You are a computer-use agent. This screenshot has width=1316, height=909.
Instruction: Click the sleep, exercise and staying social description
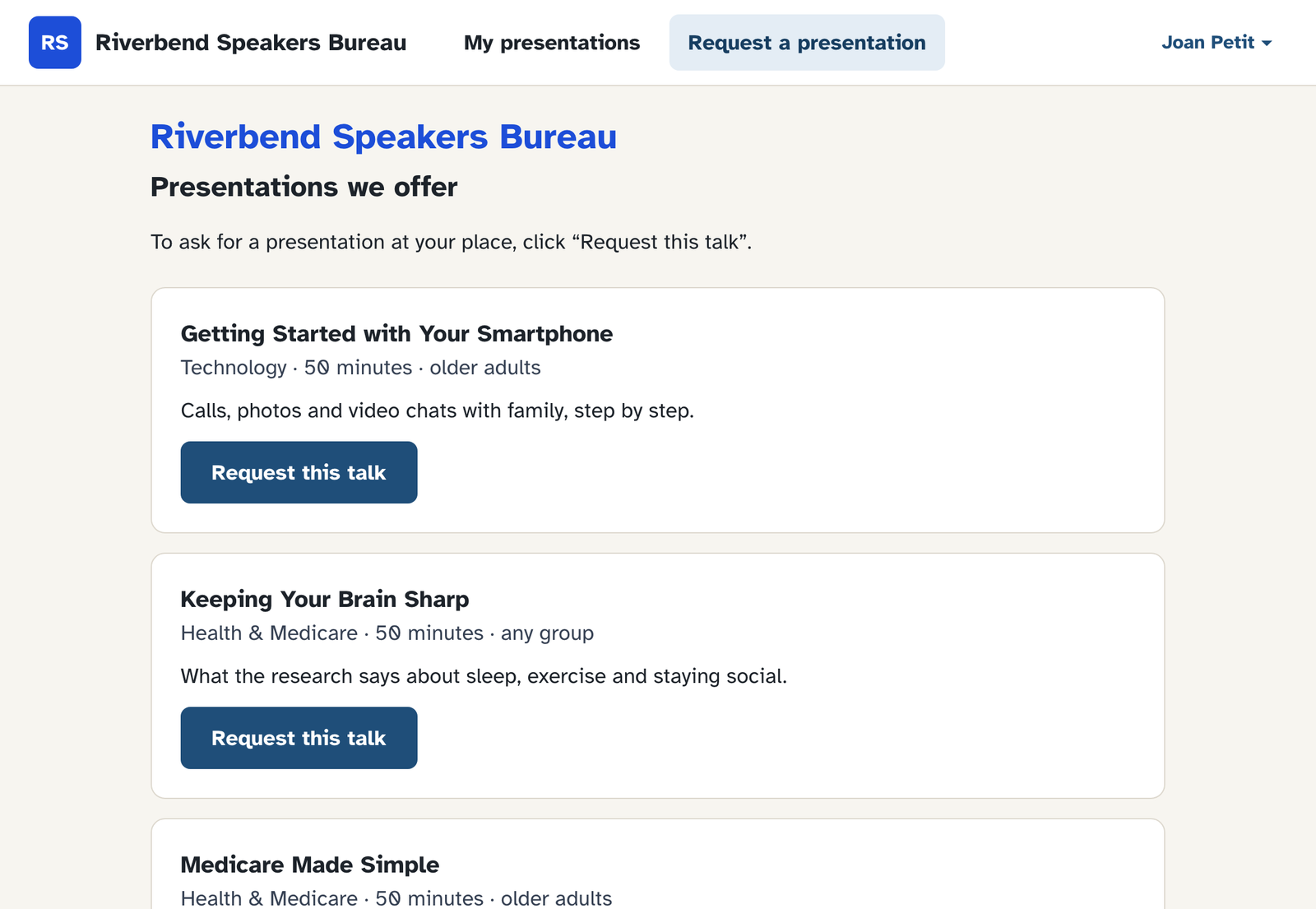pos(484,676)
